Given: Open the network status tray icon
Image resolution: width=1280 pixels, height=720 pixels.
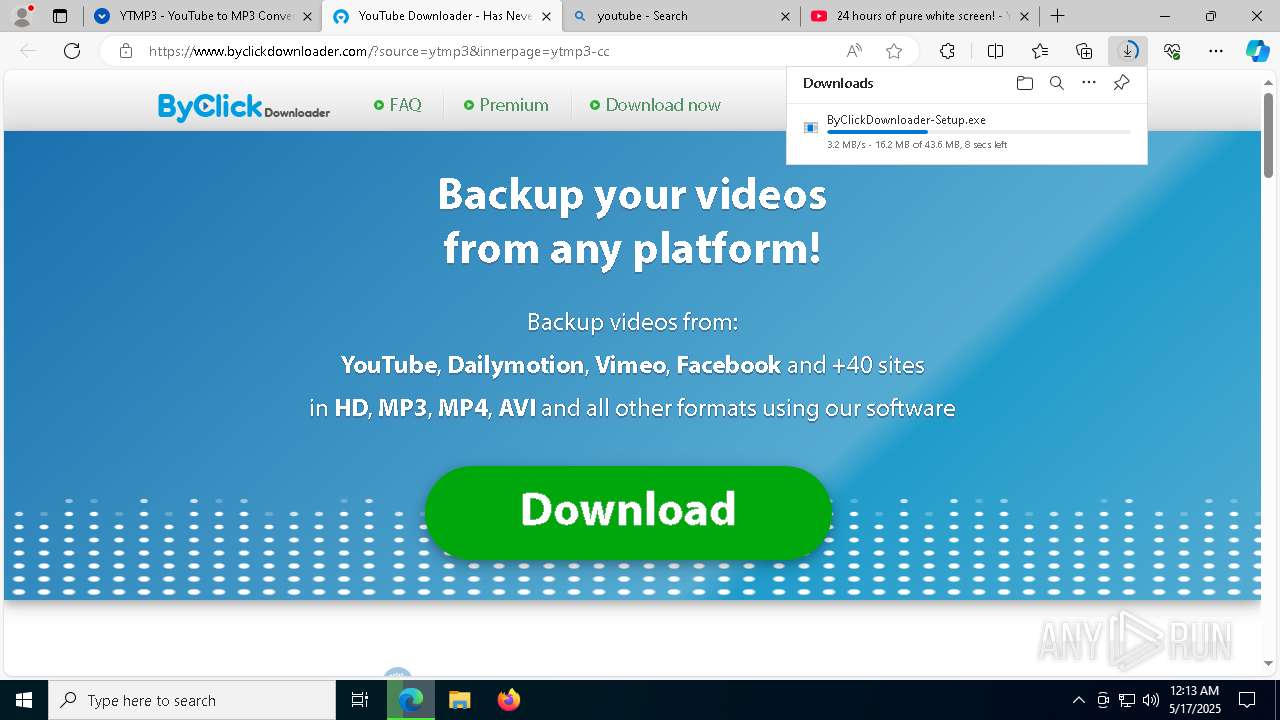Looking at the screenshot, I should tap(1127, 700).
